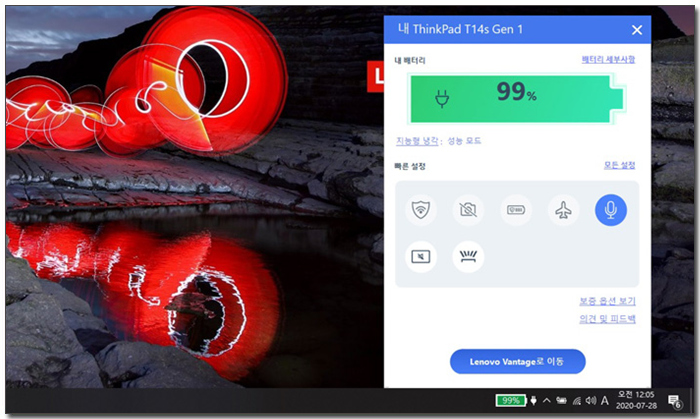The image size is (700, 419).
Task: Open the network Wi-Fi tray icon
Action: coord(577,401)
